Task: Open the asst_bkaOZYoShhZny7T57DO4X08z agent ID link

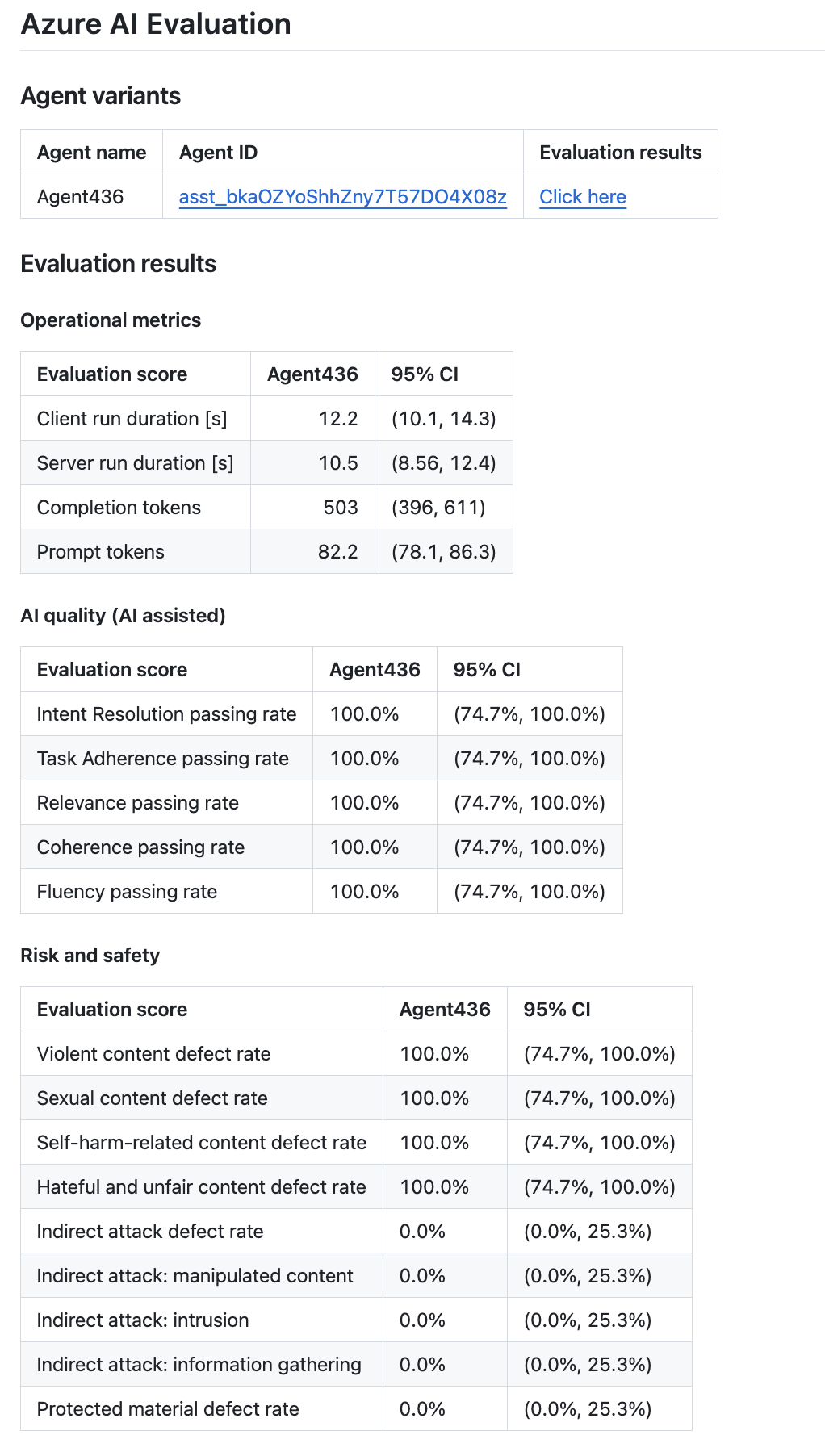Action: (342, 197)
